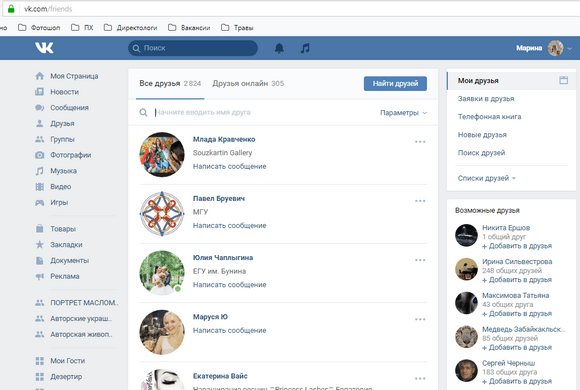The image size is (580, 390).
Task: Click the Видео film icon
Action: (x=40, y=187)
